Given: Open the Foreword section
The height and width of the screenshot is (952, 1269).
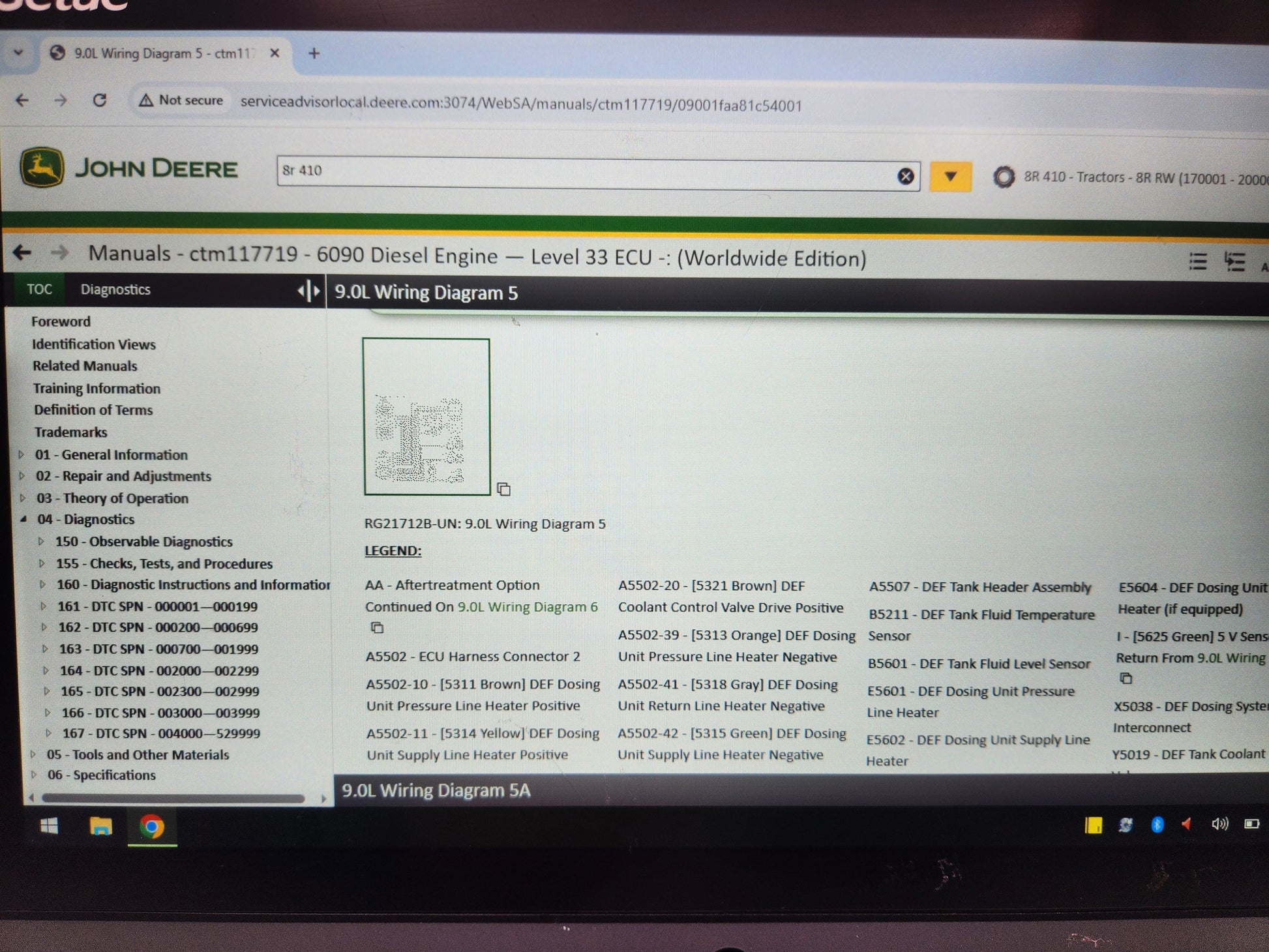Looking at the screenshot, I should [61, 321].
